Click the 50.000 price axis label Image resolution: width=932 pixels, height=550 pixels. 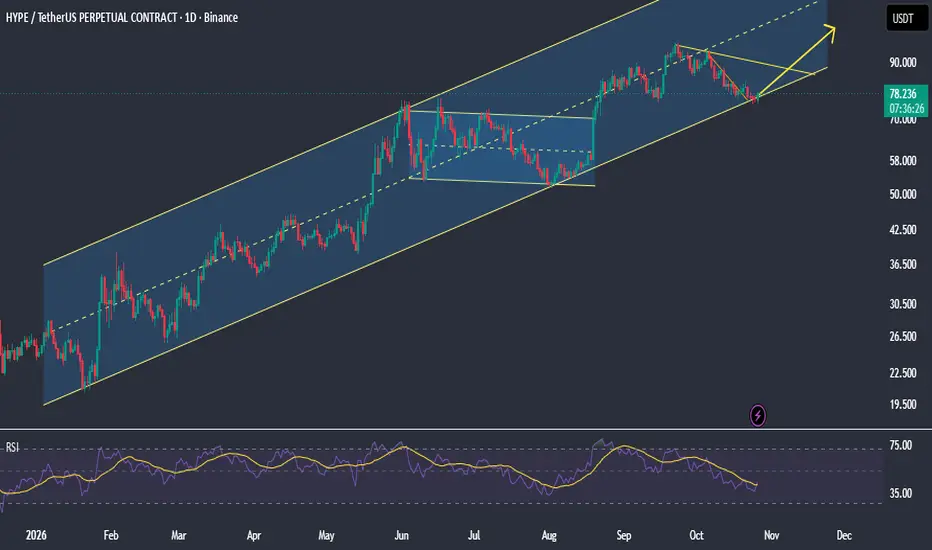[902, 194]
